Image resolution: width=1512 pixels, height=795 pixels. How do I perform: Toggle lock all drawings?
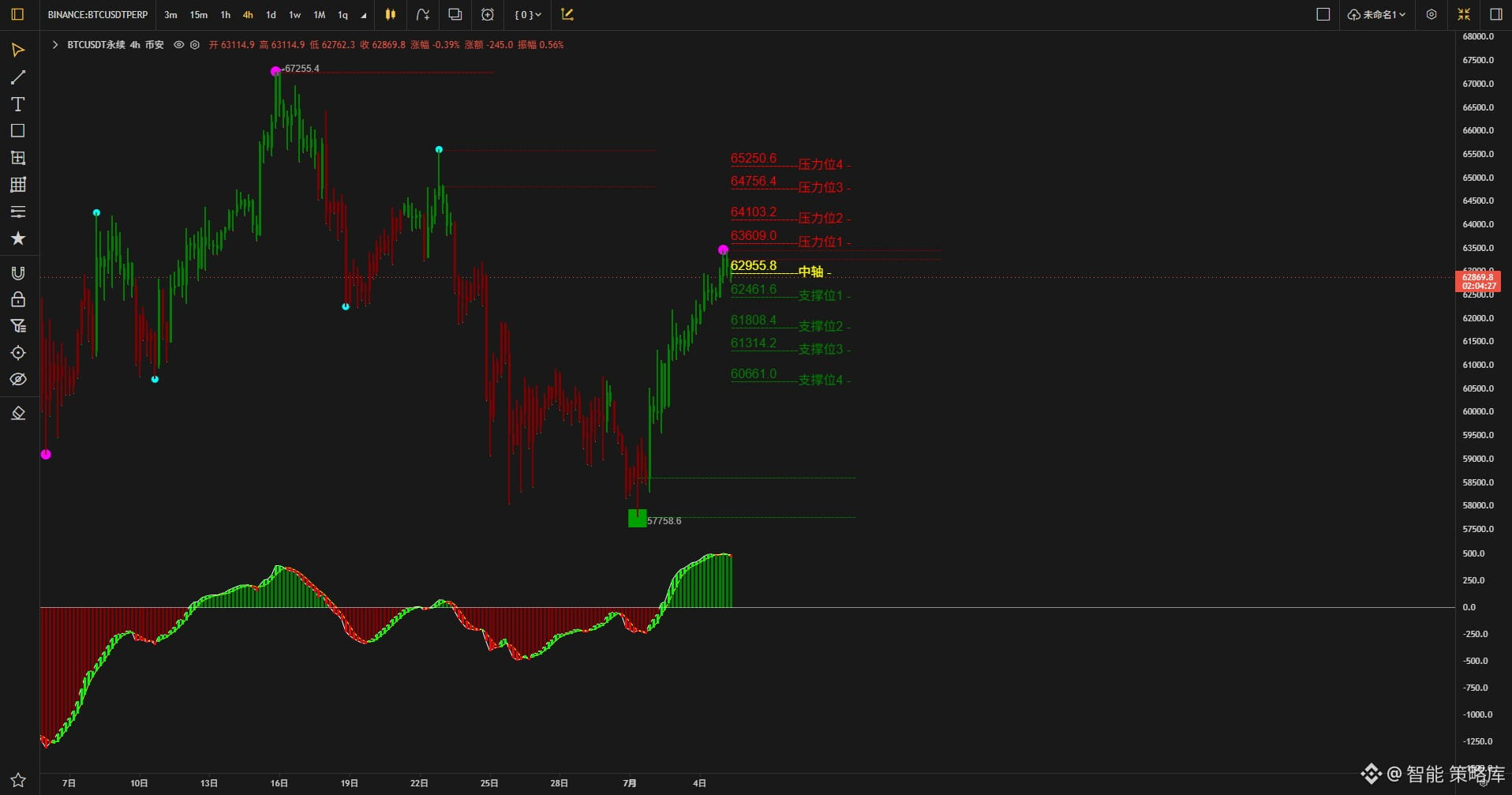coord(17,299)
